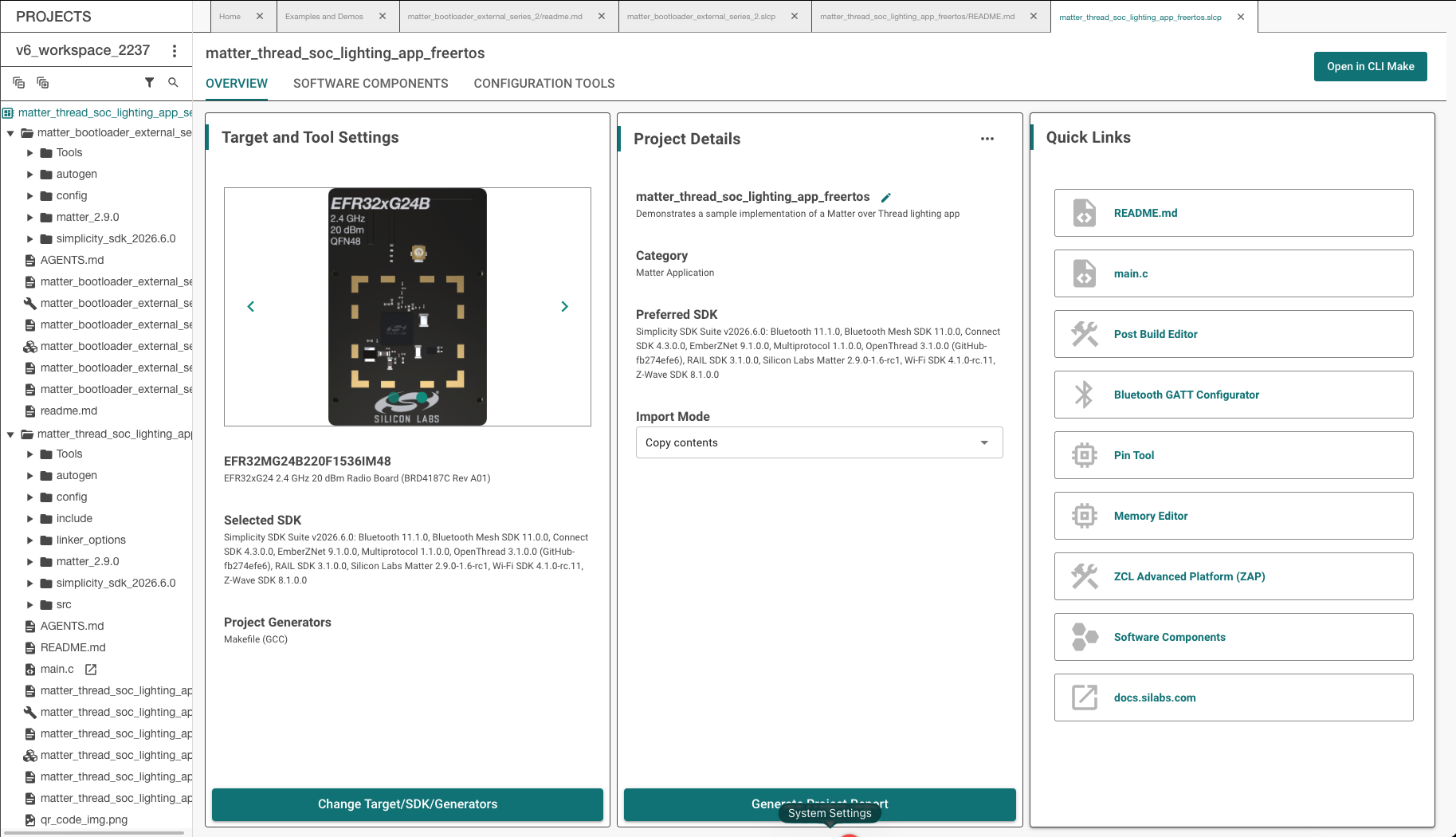Close the matter_thread_soc_lighting_app_freertos.slcp tab
Viewport: 1456px width, 837px height.
[x=1241, y=16]
